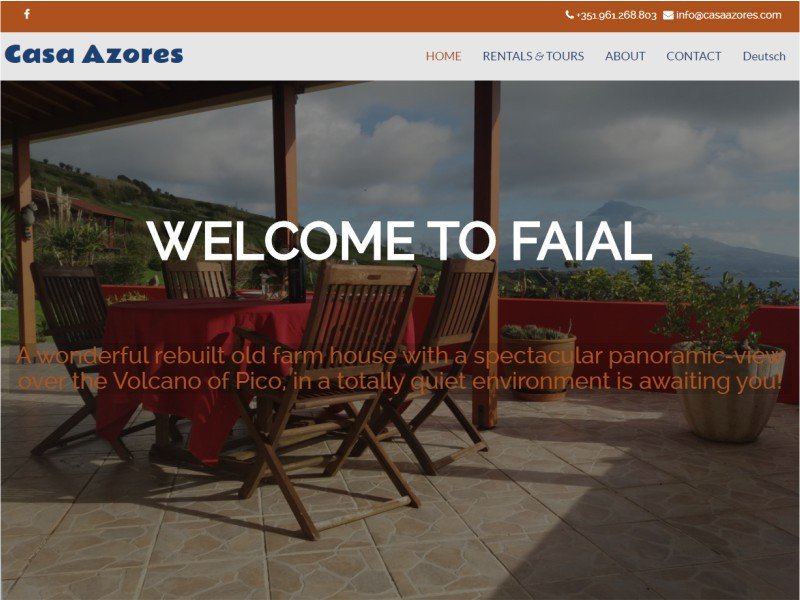Click the envelope mail icon
Screen dimensions: 800x600
point(668,15)
